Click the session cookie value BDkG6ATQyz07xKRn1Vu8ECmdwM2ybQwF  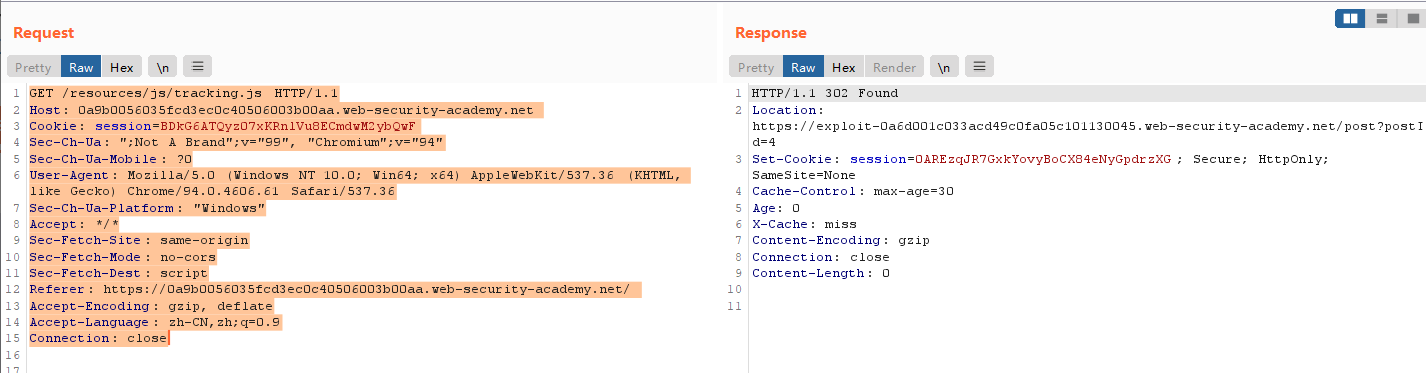[x=289, y=127]
